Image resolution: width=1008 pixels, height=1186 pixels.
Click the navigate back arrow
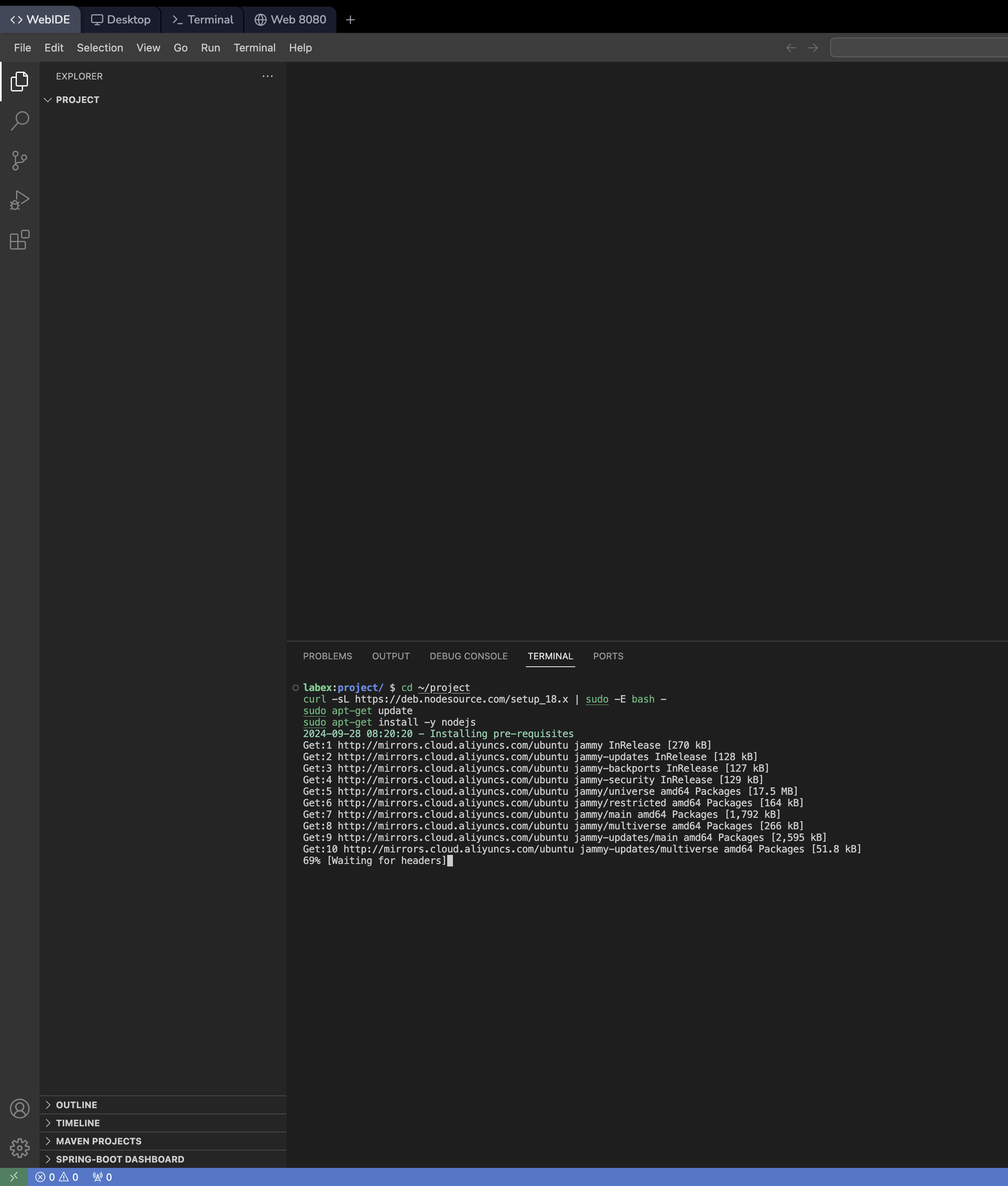click(x=791, y=47)
